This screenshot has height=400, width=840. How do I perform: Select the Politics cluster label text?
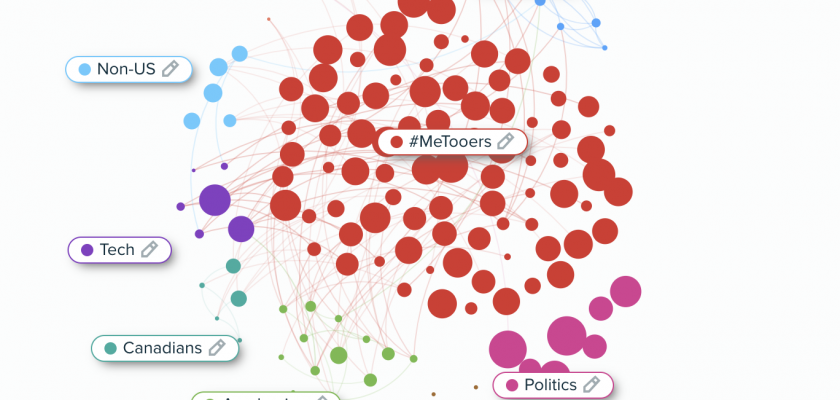(550, 385)
